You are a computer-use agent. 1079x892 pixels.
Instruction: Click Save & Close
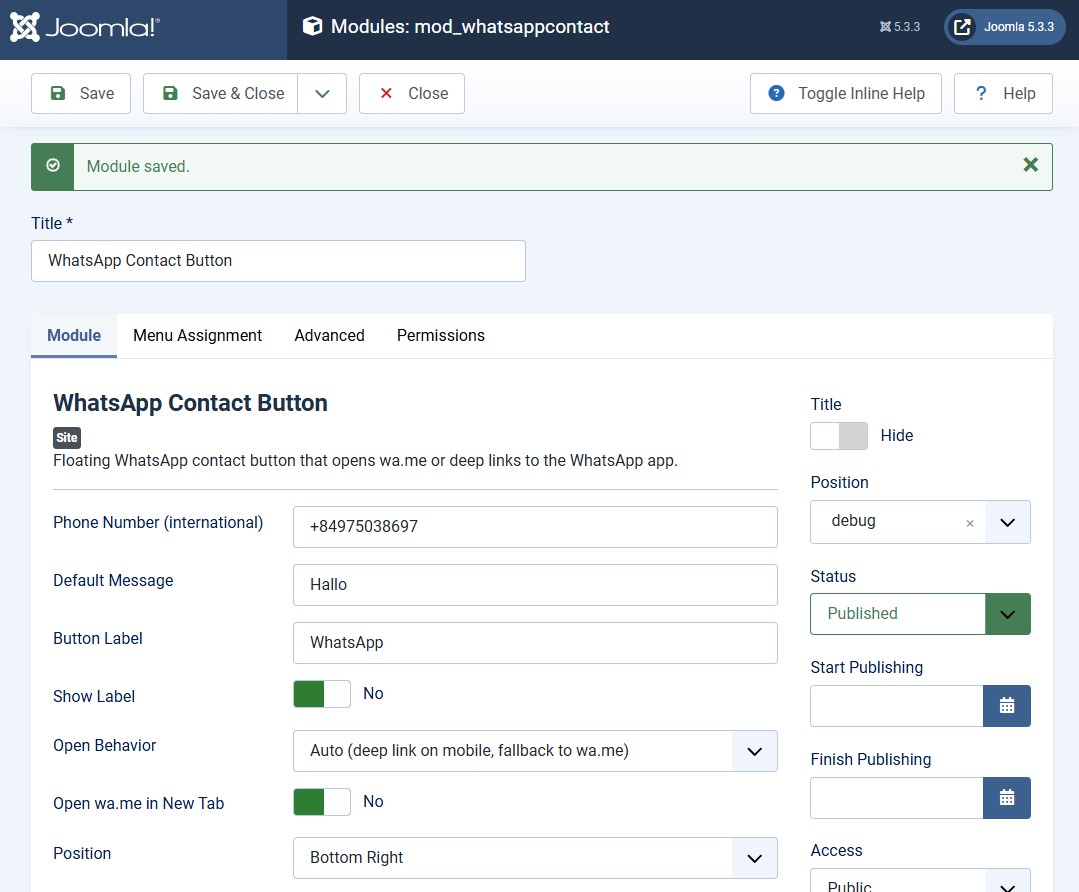221,94
